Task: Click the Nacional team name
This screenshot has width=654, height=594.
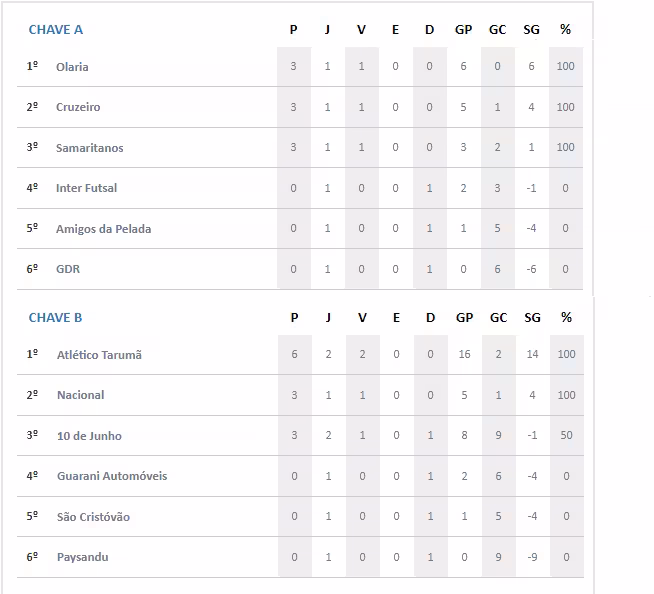Action: point(80,395)
